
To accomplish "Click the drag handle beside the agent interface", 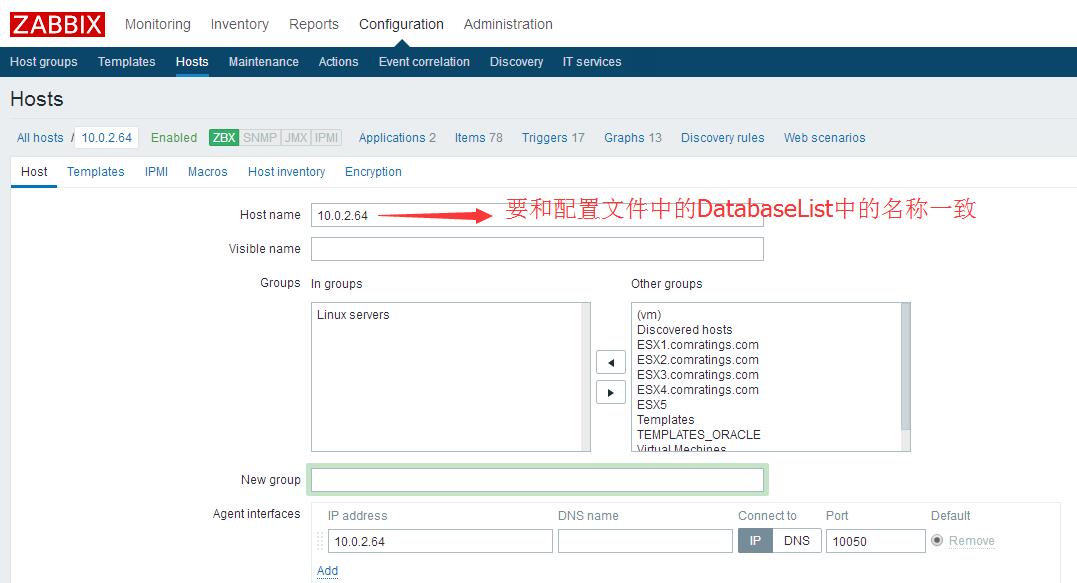I will point(318,540).
